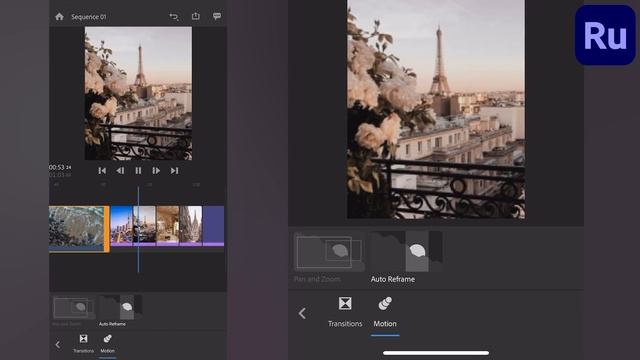
Task: Click the left Eiffel Tower preview monitor
Action: pyautogui.click(x=138, y=93)
